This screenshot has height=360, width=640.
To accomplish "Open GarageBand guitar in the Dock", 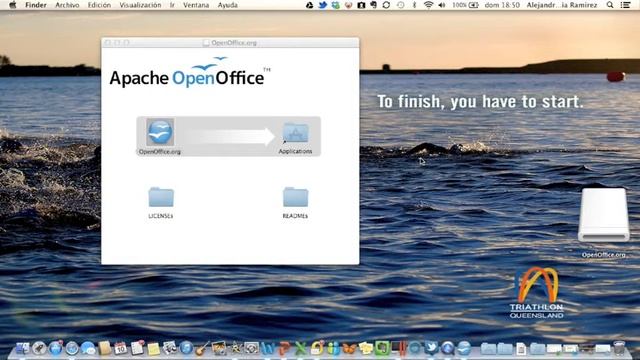I will 202,348.
